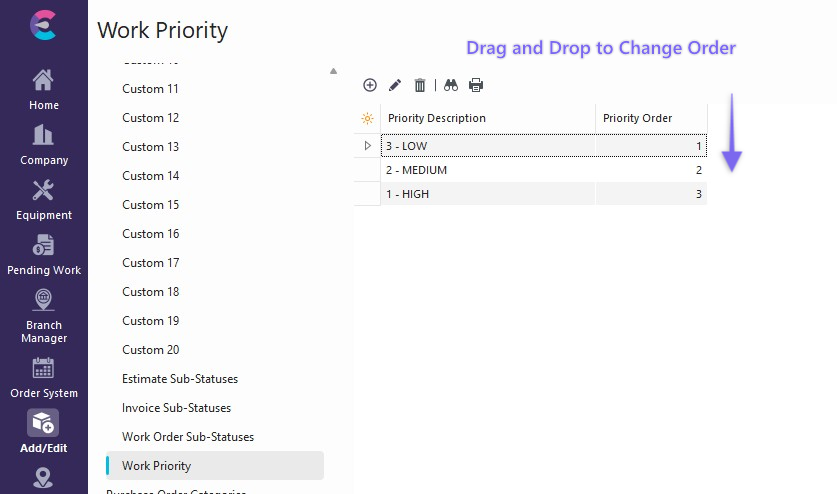This screenshot has width=837, height=494.
Task: Open the Equipment section
Action: pos(43,199)
